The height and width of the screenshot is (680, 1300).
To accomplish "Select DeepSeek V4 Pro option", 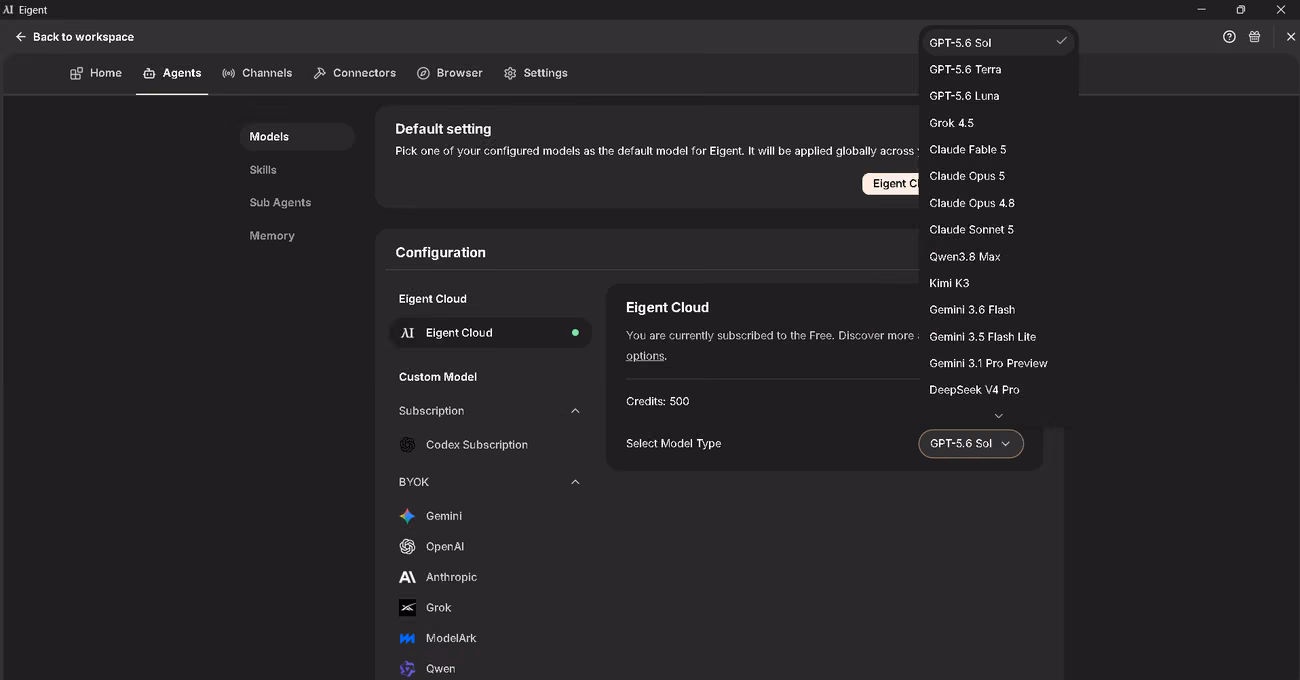I will click(998, 390).
